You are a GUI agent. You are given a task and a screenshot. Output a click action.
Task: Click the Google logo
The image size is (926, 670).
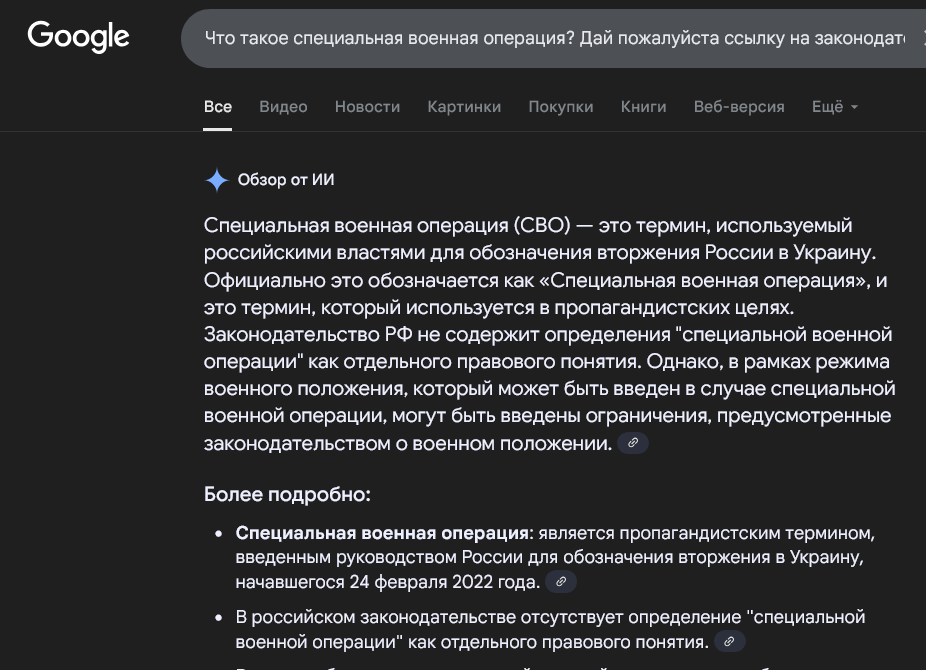click(x=78, y=37)
